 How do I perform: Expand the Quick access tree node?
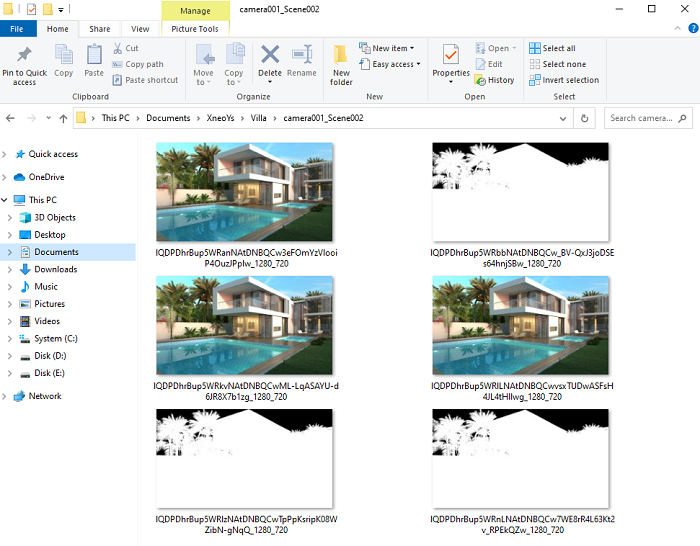click(7, 154)
